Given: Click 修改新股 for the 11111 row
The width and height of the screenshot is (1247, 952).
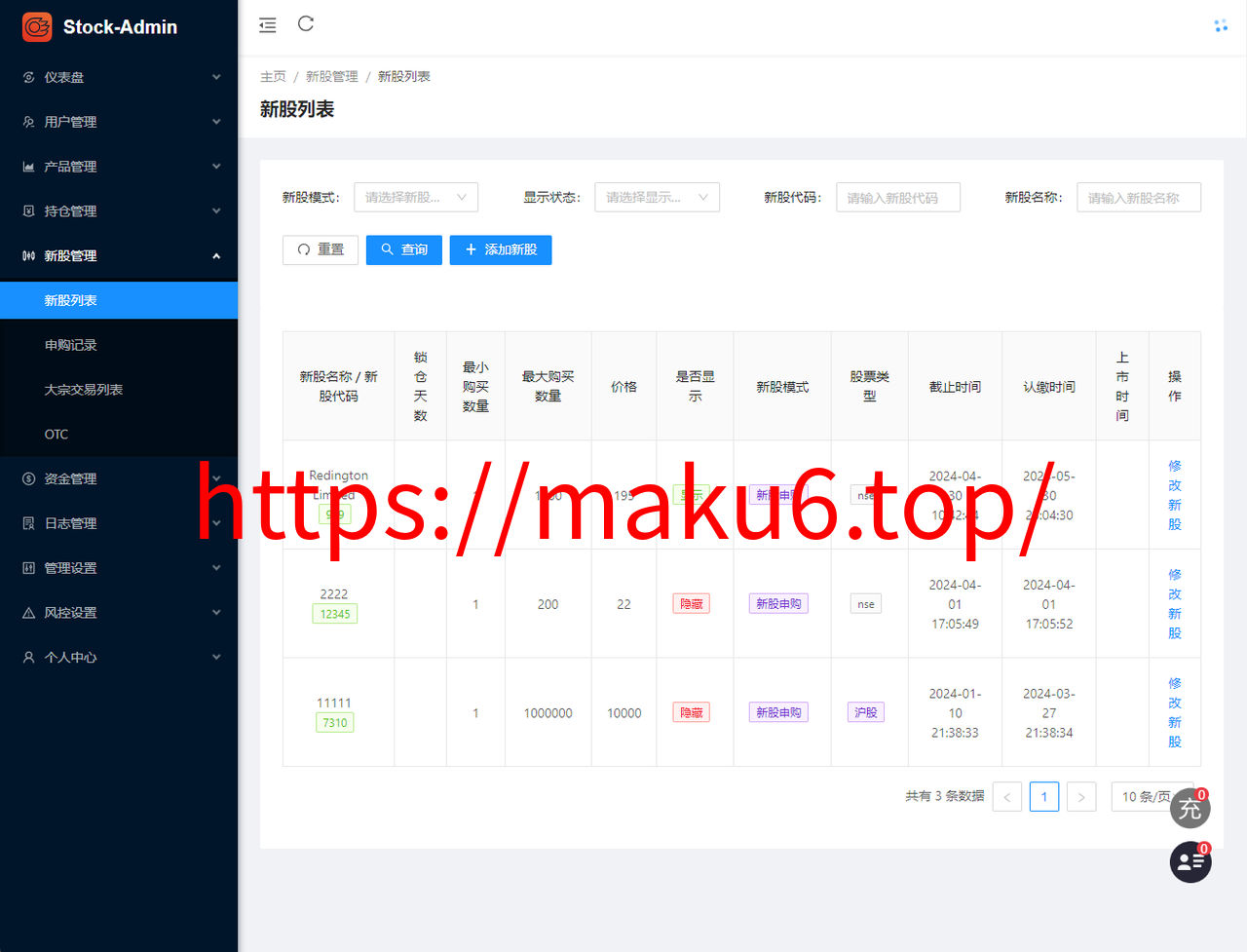Looking at the screenshot, I should 1175,712.
